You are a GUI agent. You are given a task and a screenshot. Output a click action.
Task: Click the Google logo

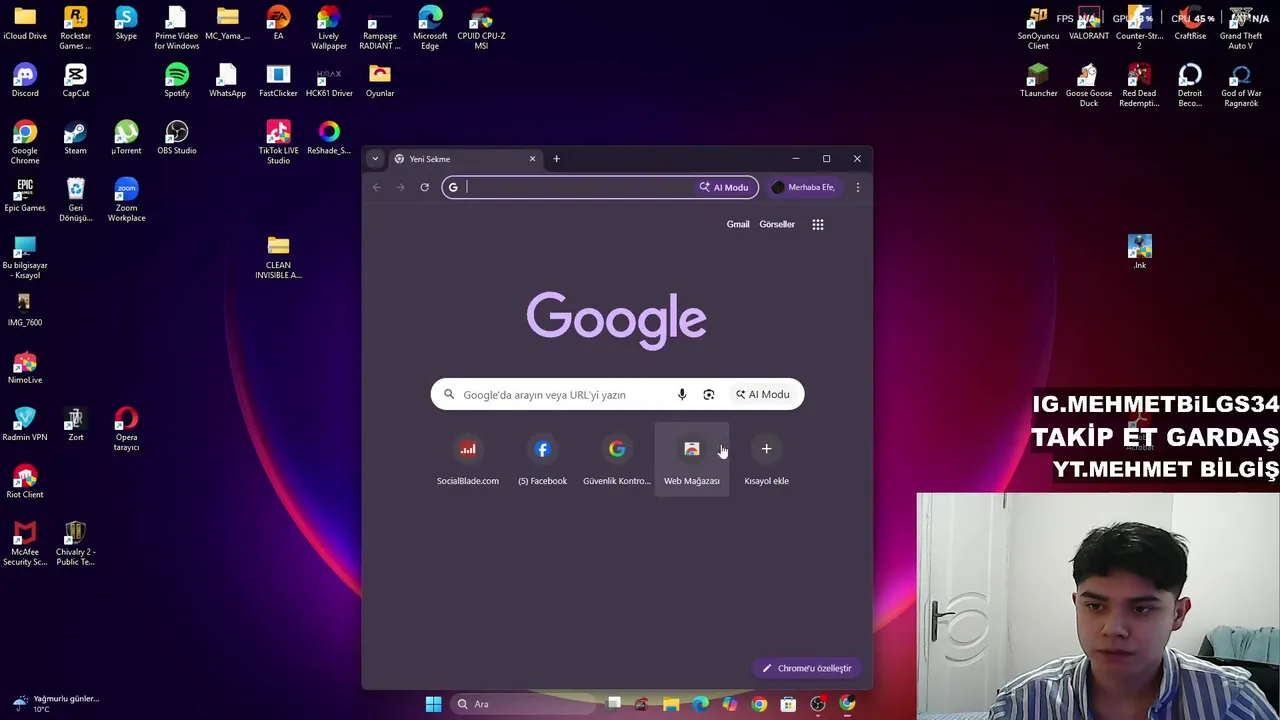617,320
